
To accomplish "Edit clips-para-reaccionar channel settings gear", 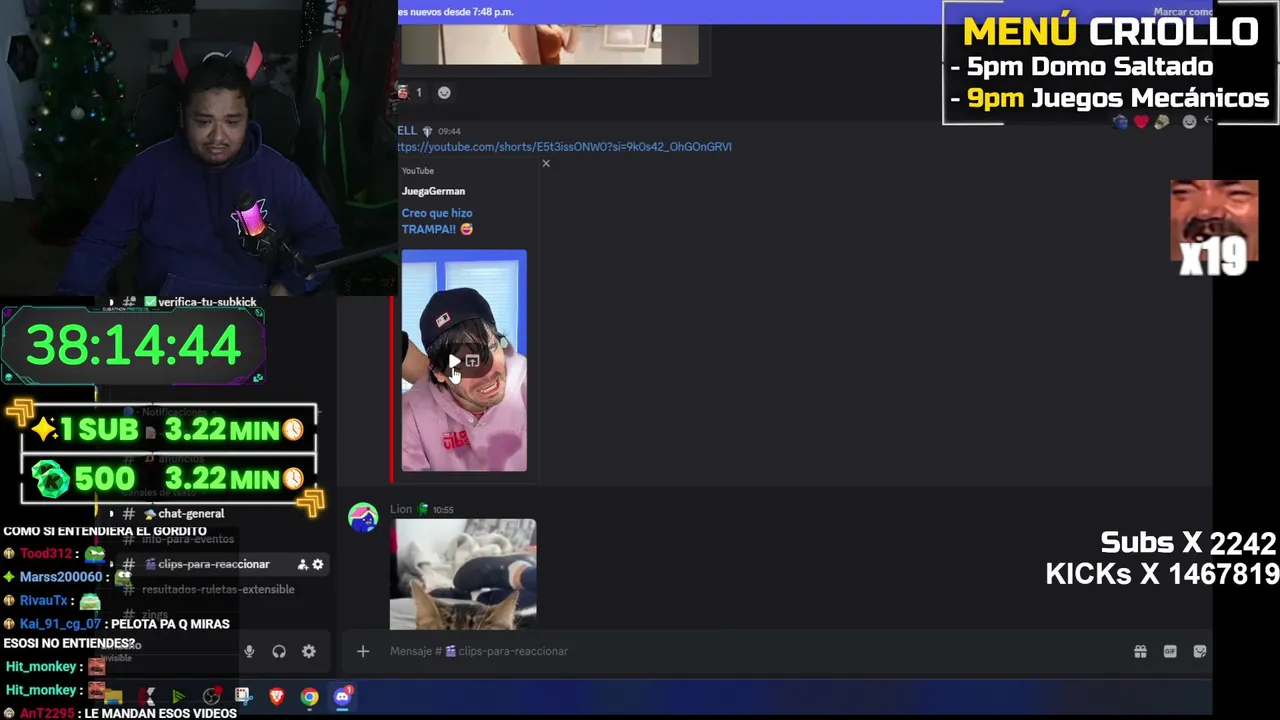I will point(318,564).
